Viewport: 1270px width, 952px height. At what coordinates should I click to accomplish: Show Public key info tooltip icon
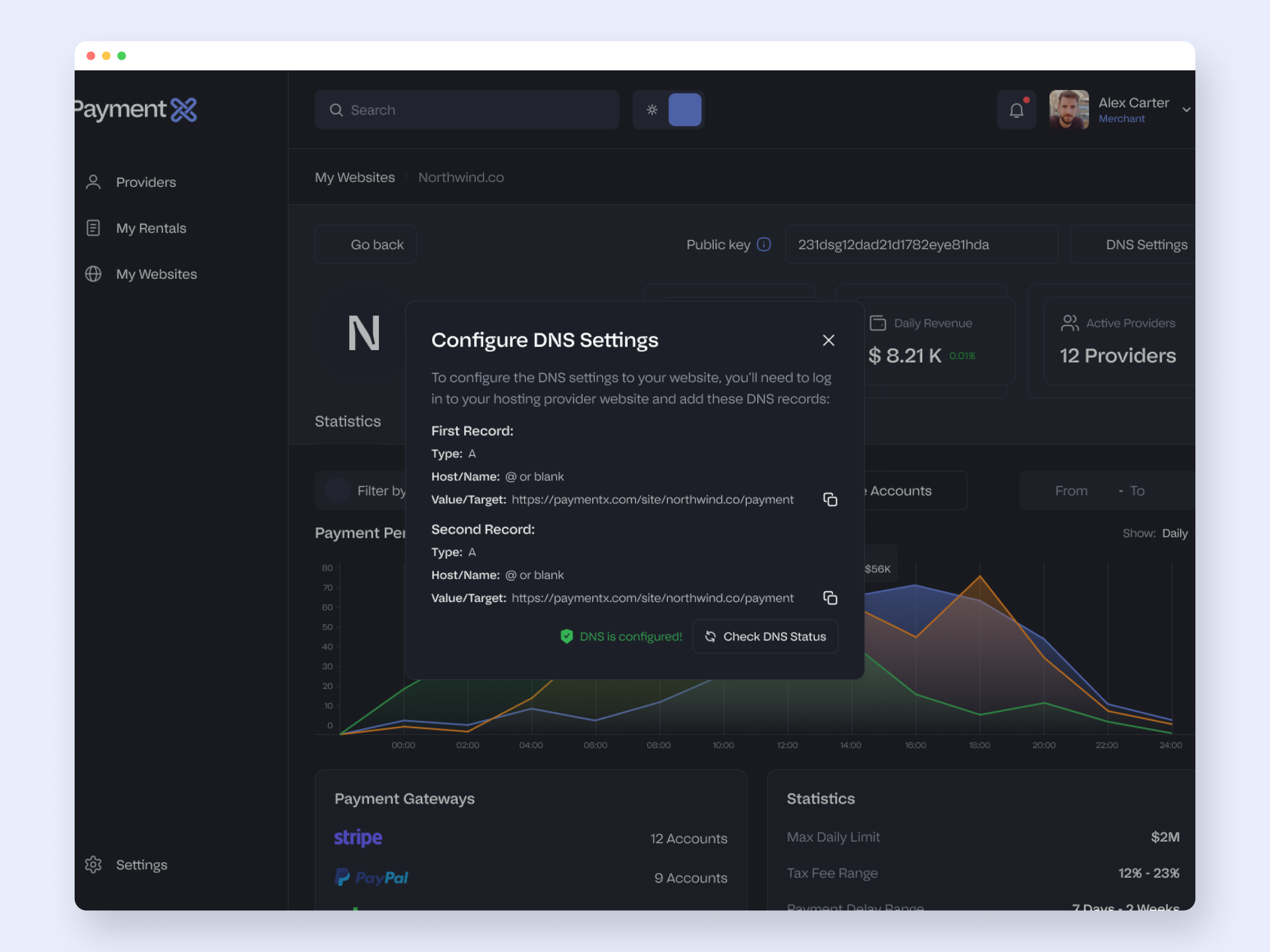[x=764, y=244]
